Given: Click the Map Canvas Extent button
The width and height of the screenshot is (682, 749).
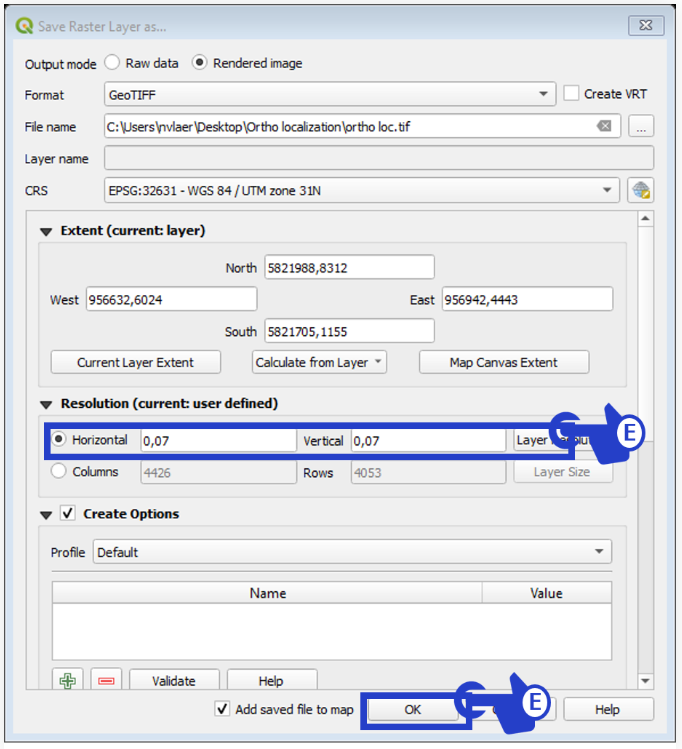Looking at the screenshot, I should pos(504,362).
